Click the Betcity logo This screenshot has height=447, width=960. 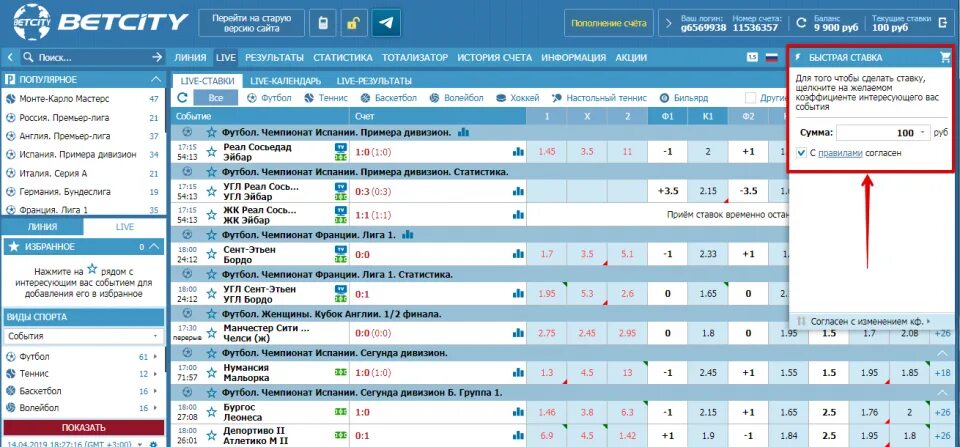[100, 23]
